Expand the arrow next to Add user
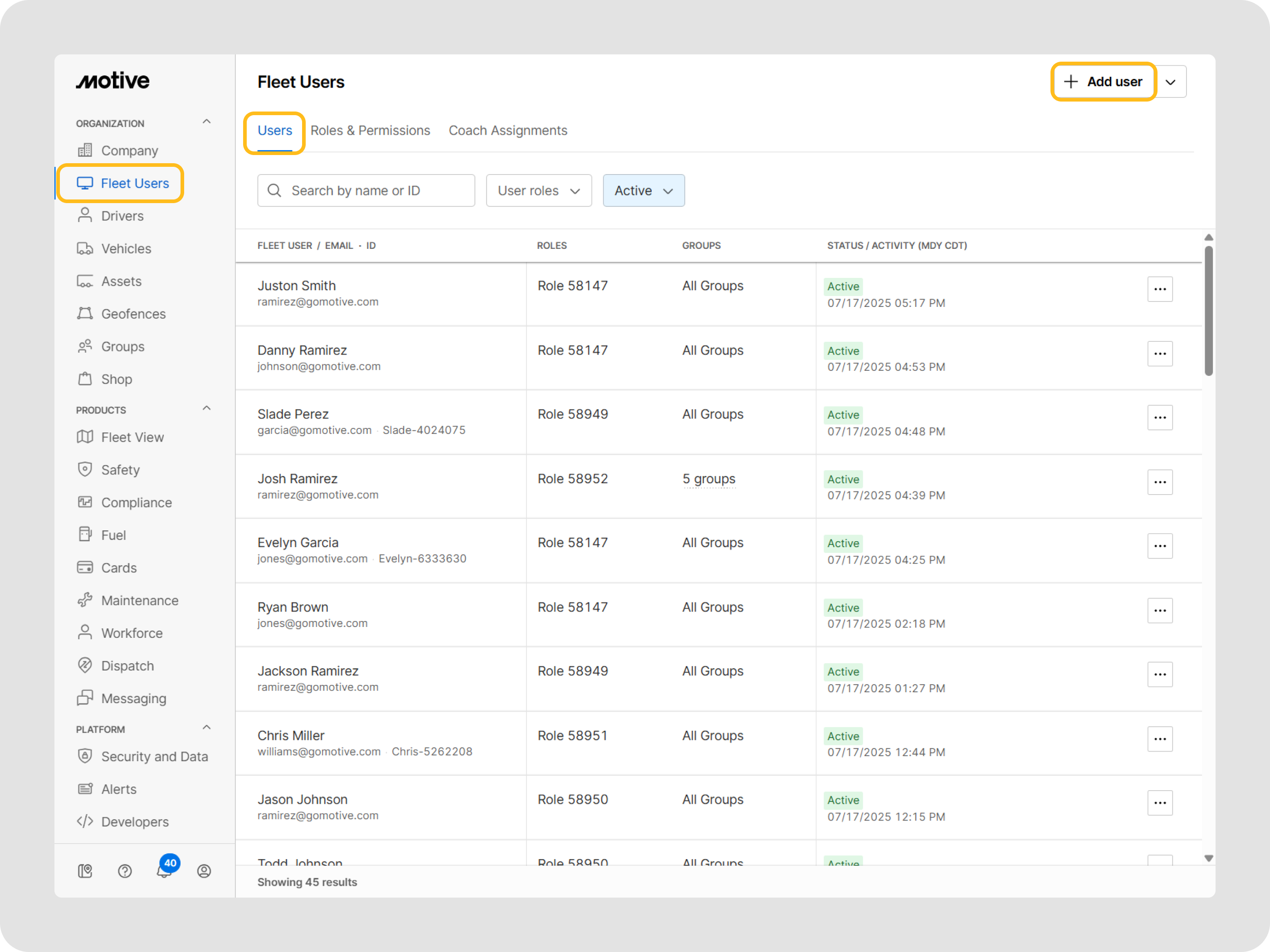 click(1171, 82)
